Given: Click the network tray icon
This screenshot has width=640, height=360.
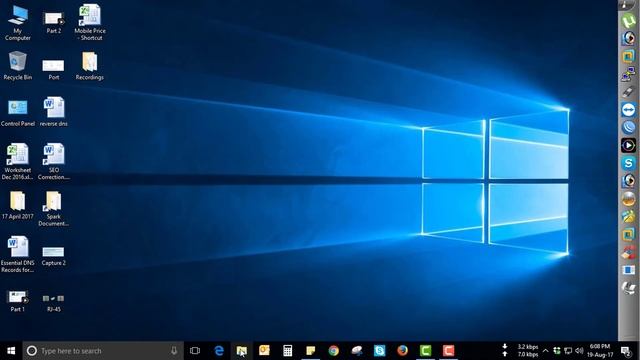Looking at the screenshot, I should (568, 351).
